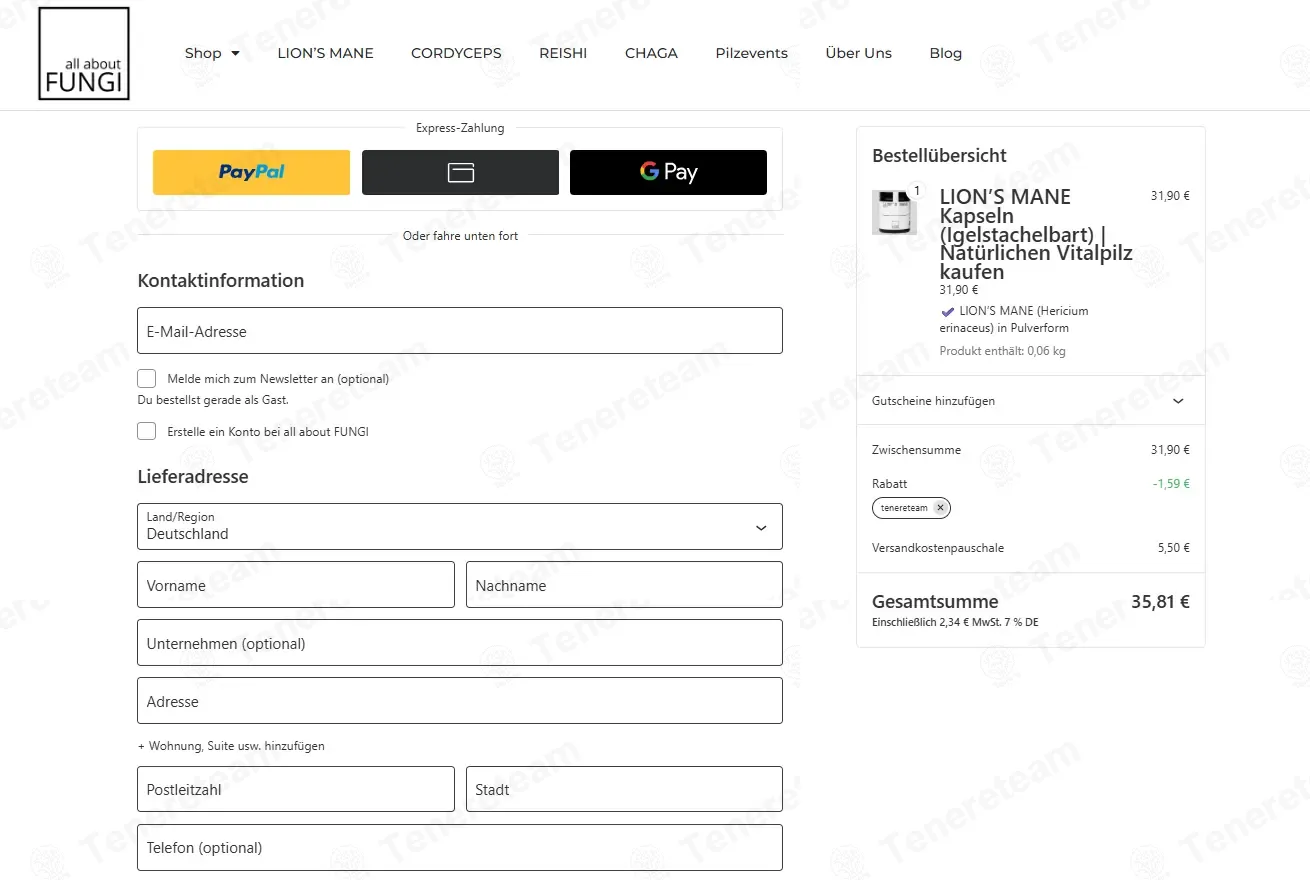This screenshot has width=1310, height=880.
Task: Click the text Produkt enthält: 0,06 kg
Action: click(x=1002, y=351)
